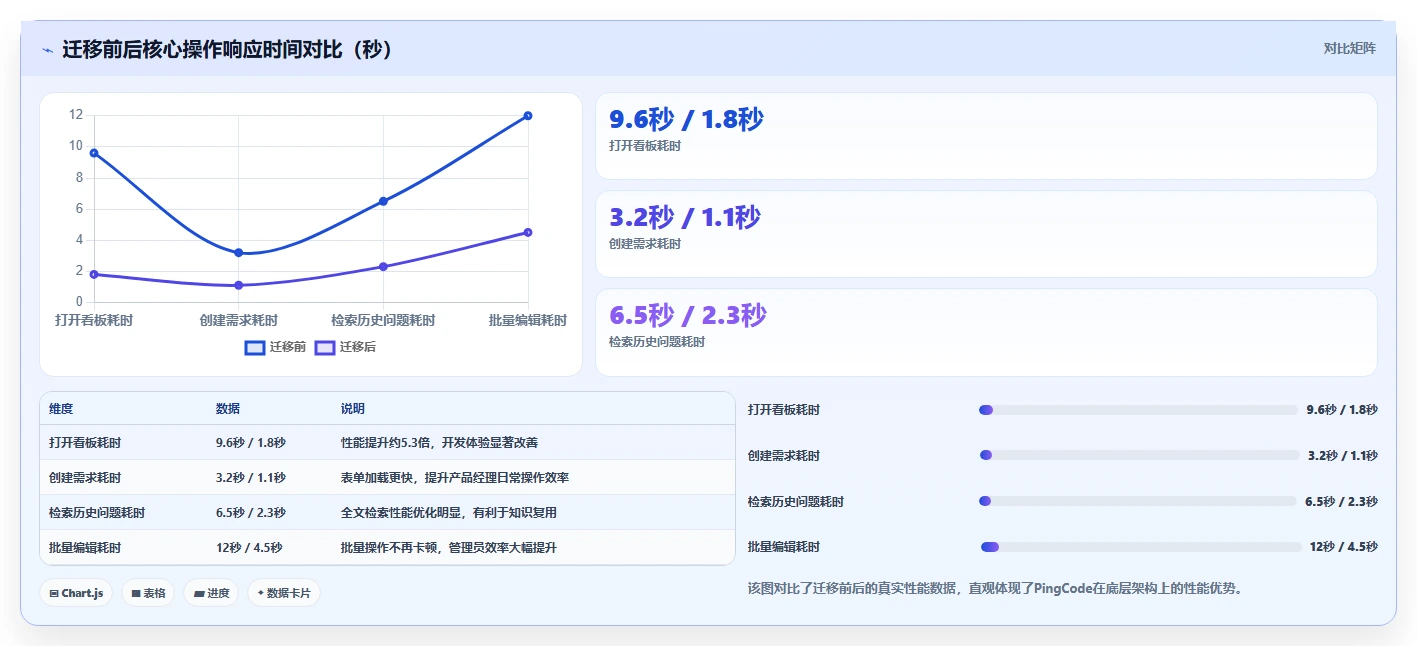Click the 批量编辑耗时 progress bar
This screenshot has height=646, width=1417.
coord(1141,547)
